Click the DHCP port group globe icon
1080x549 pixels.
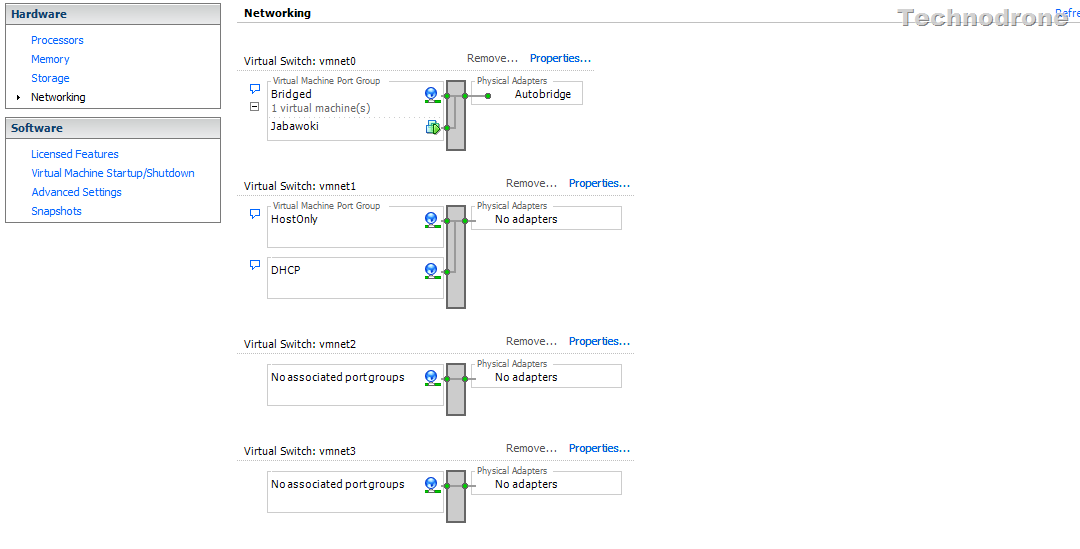click(432, 271)
